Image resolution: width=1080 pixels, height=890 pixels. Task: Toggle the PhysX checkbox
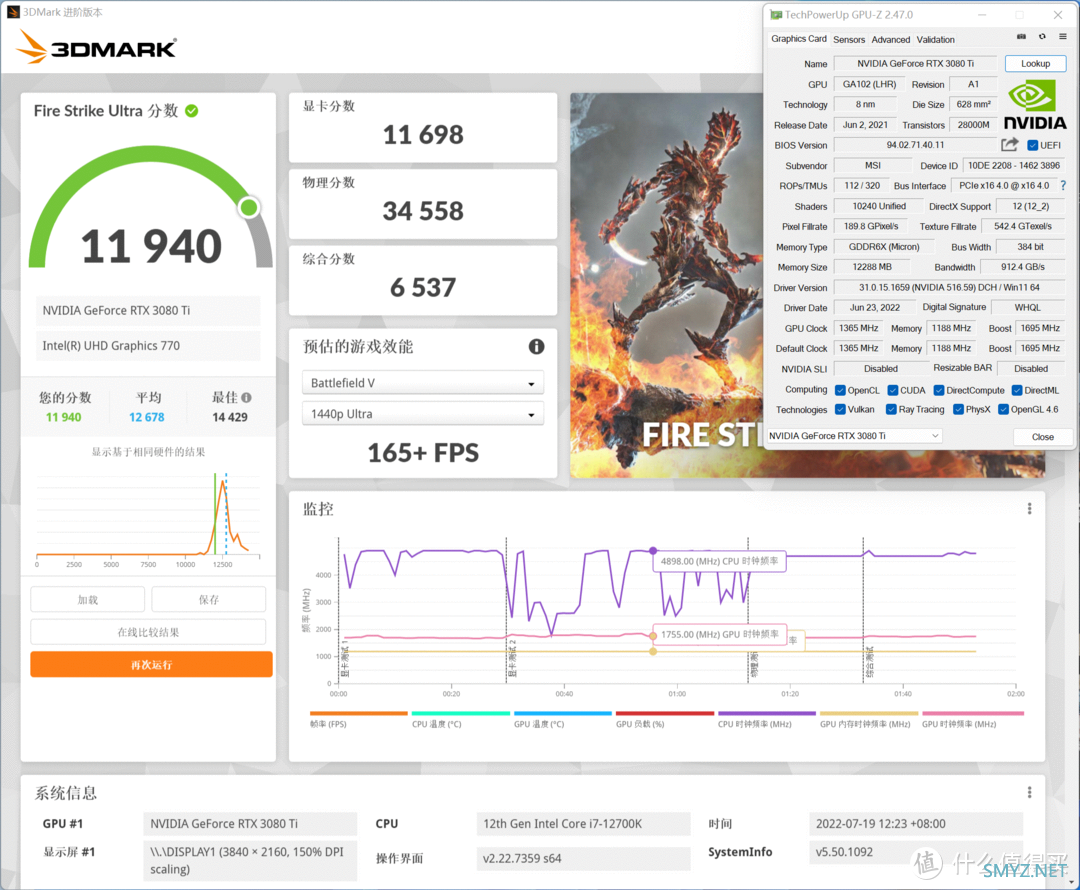958,410
